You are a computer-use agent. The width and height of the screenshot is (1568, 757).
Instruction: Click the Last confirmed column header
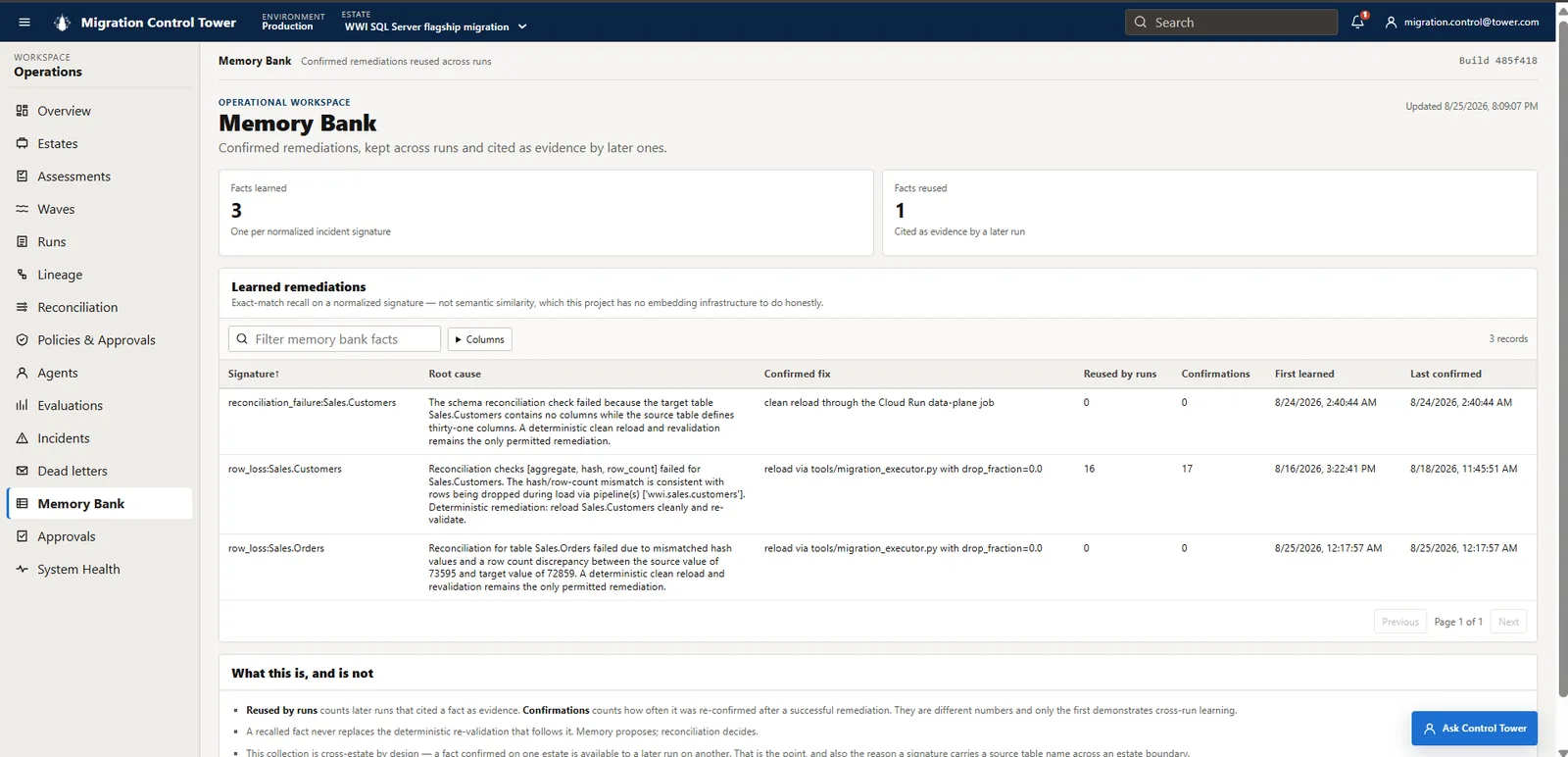(x=1445, y=374)
